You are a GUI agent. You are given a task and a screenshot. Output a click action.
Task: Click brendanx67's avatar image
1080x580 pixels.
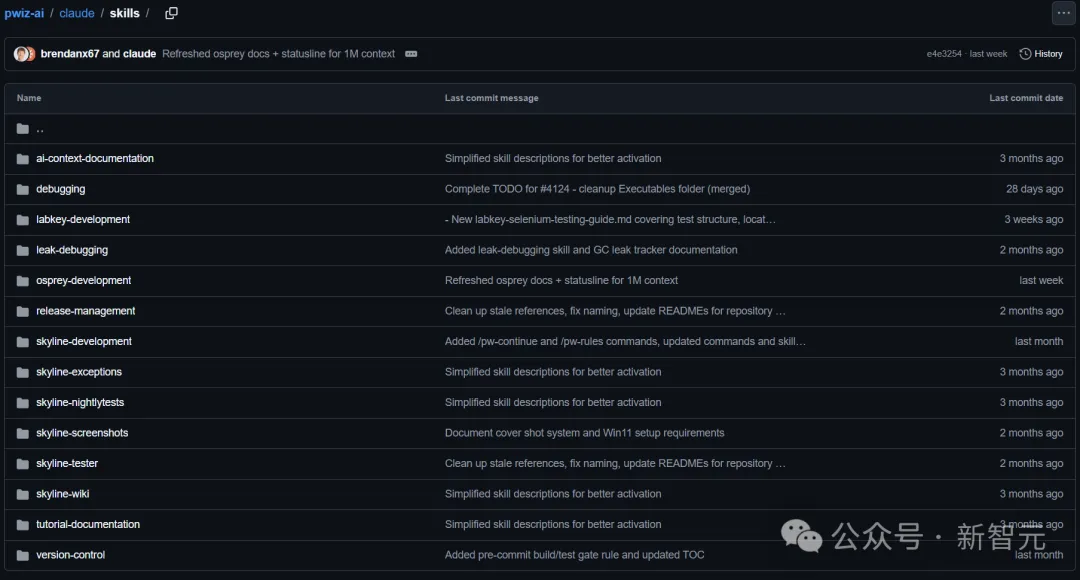pos(22,54)
